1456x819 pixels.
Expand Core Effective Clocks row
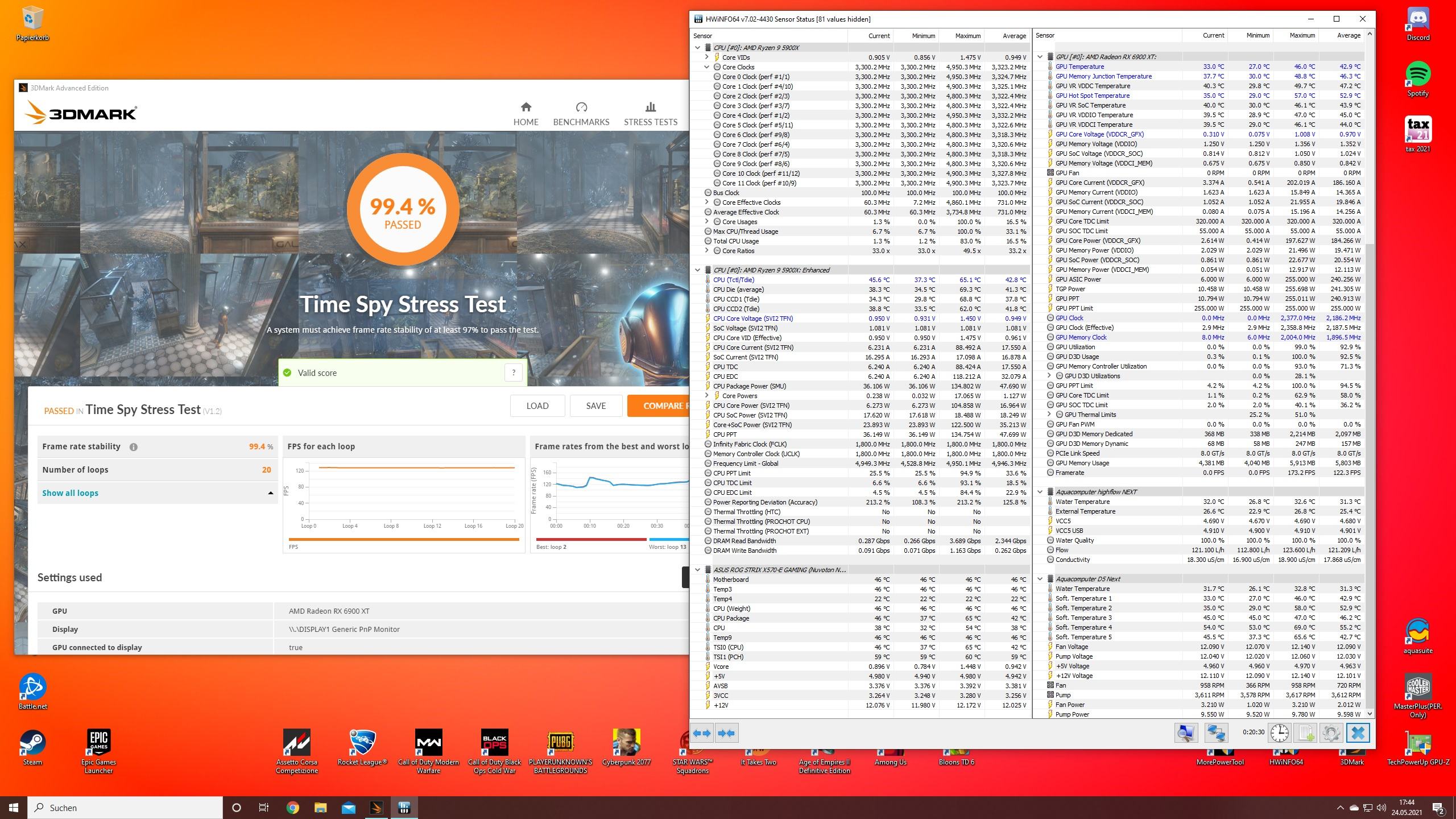click(x=707, y=202)
